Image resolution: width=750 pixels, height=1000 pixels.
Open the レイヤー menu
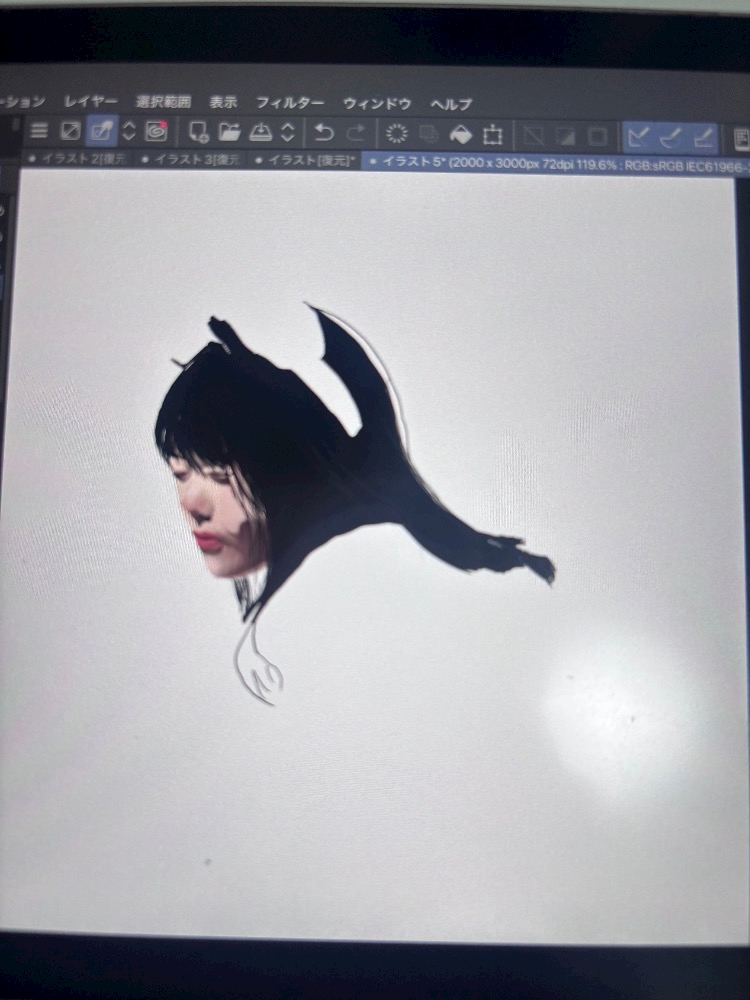pyautogui.click(x=91, y=102)
